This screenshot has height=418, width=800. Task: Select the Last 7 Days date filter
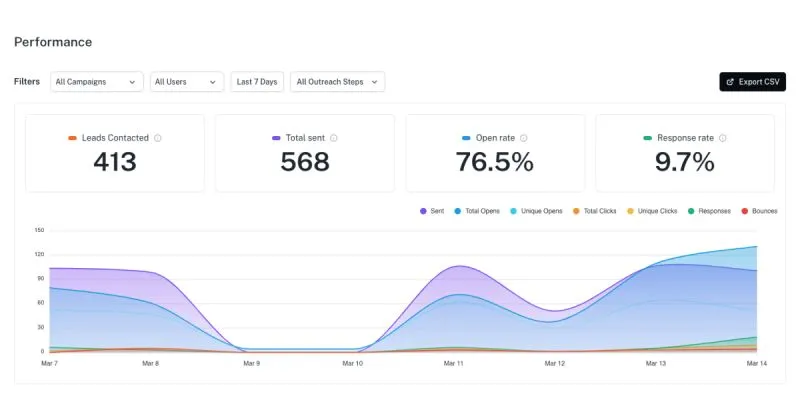coord(257,82)
